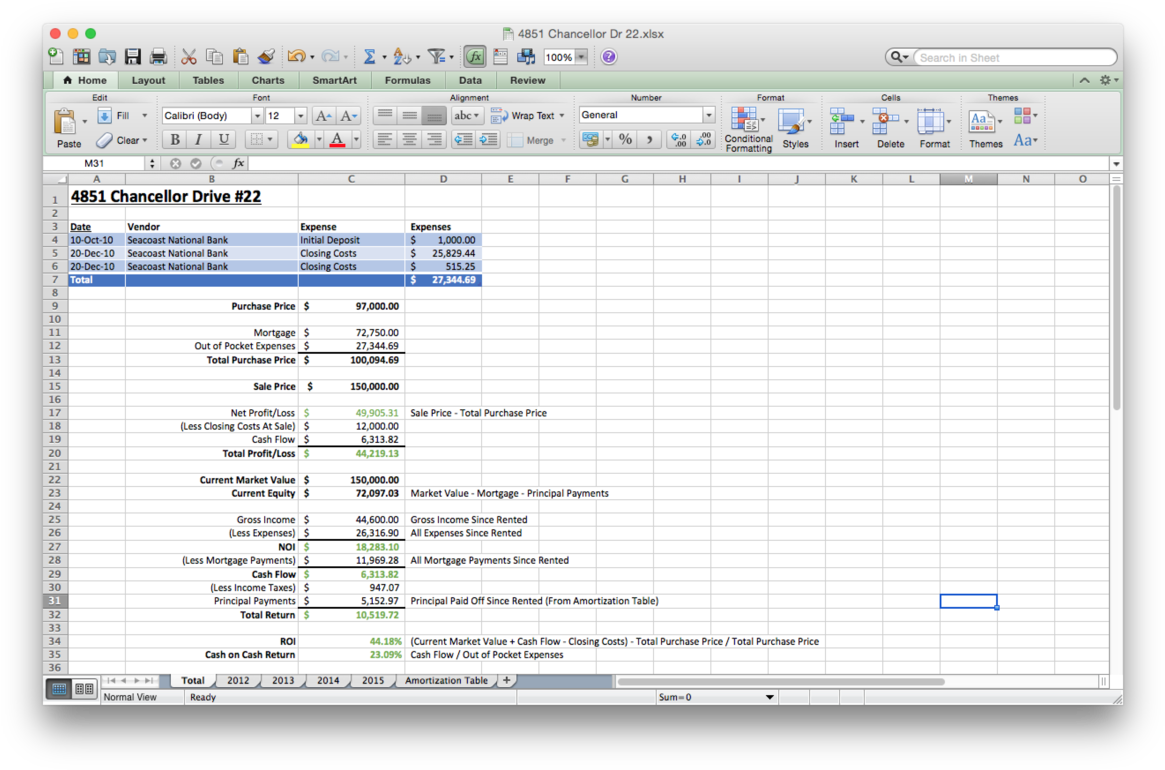Click the Increase Font Size icon
Image resolution: width=1165 pixels, height=770 pixels.
coord(323,116)
